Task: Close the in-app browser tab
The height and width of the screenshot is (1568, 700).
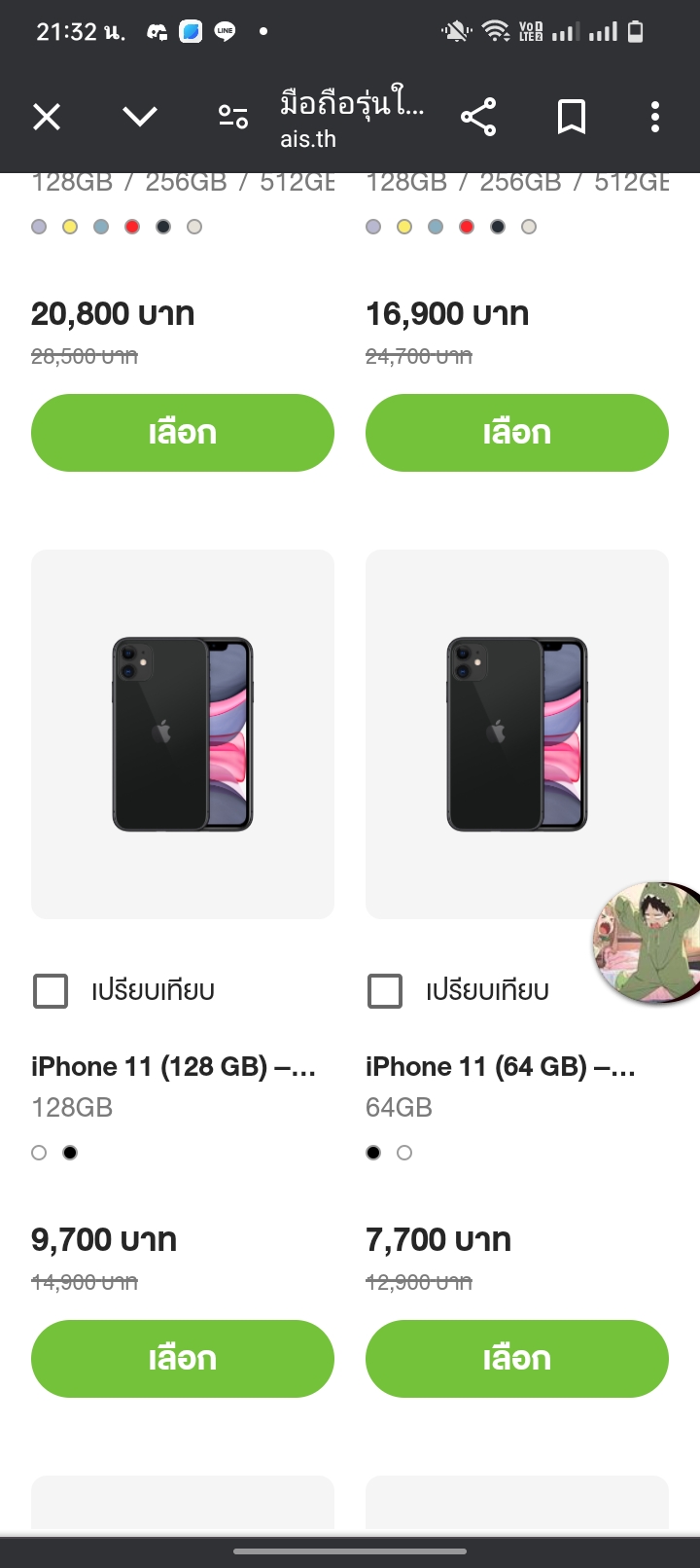Action: pos(47,118)
